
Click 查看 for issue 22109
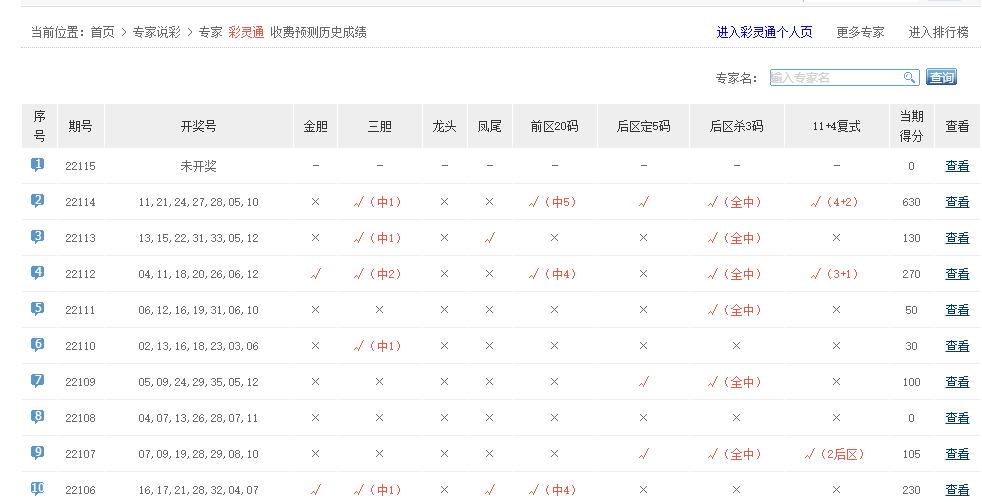coord(957,382)
